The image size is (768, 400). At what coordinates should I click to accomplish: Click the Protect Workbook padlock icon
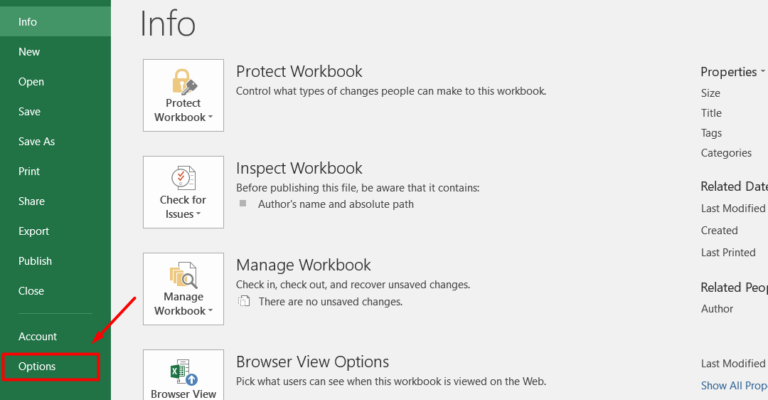pos(183,80)
